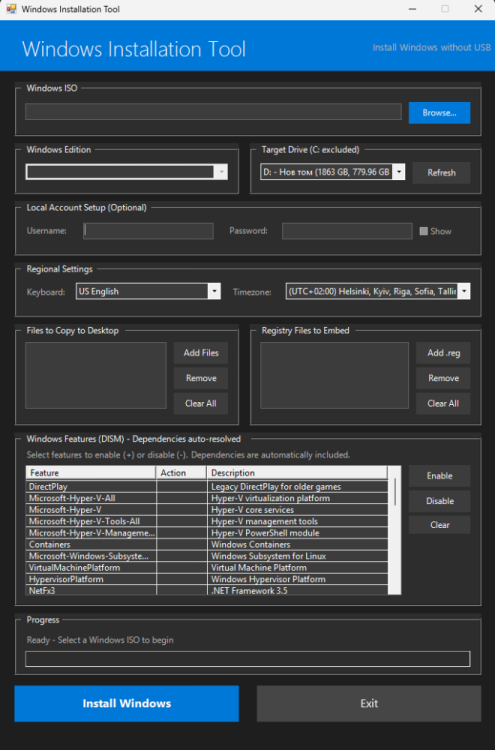Click Disable for the selected feature

439,501
